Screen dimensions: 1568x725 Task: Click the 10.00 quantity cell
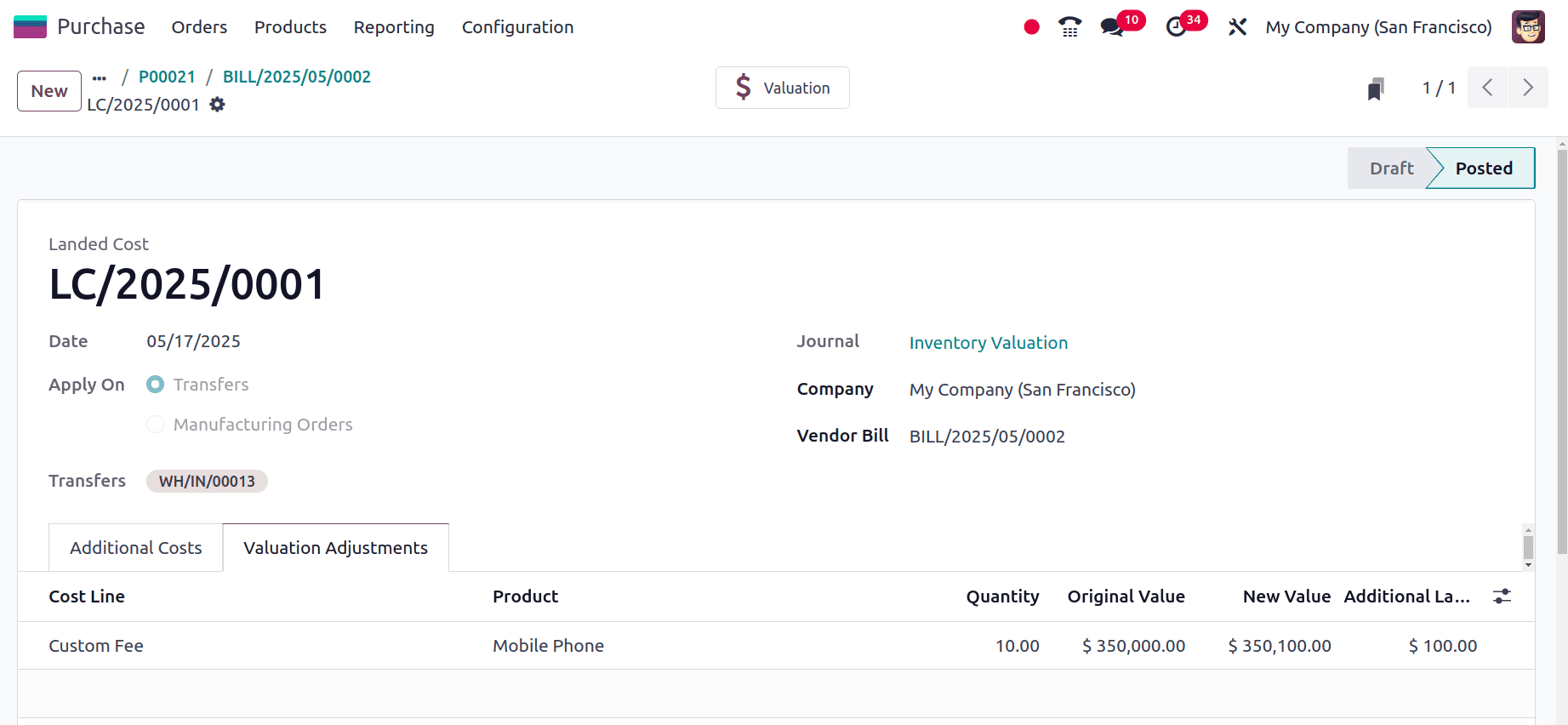pyautogui.click(x=1018, y=646)
